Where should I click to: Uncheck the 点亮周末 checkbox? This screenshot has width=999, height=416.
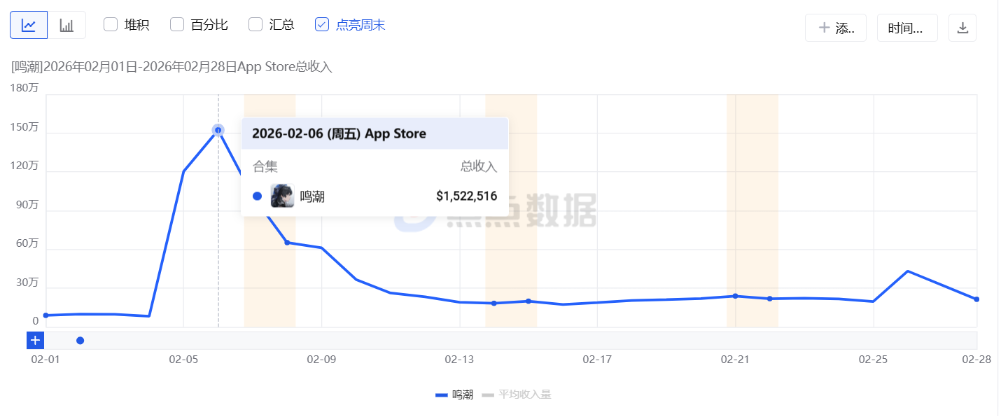tap(322, 25)
